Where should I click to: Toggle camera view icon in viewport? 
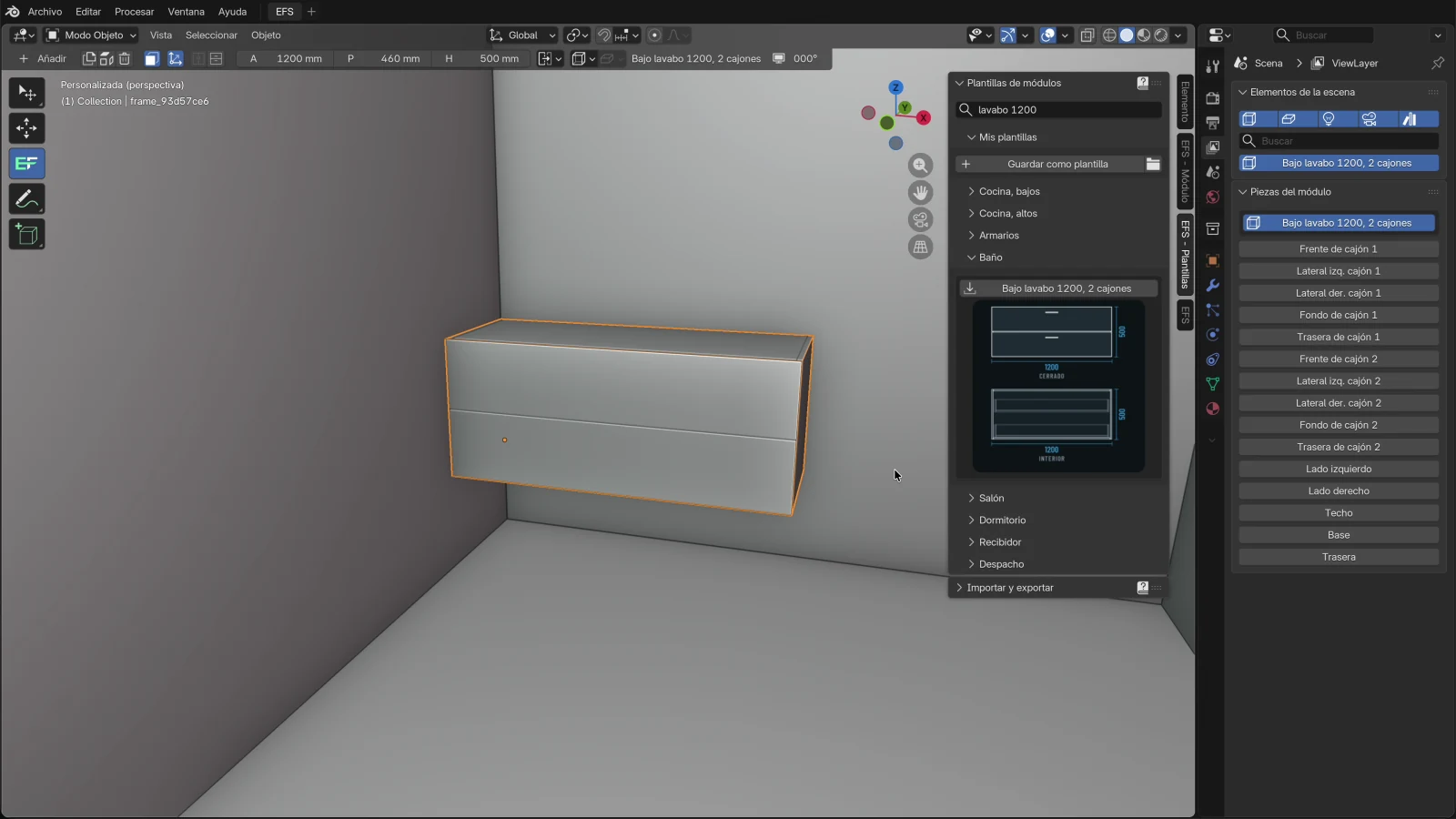pos(921,219)
